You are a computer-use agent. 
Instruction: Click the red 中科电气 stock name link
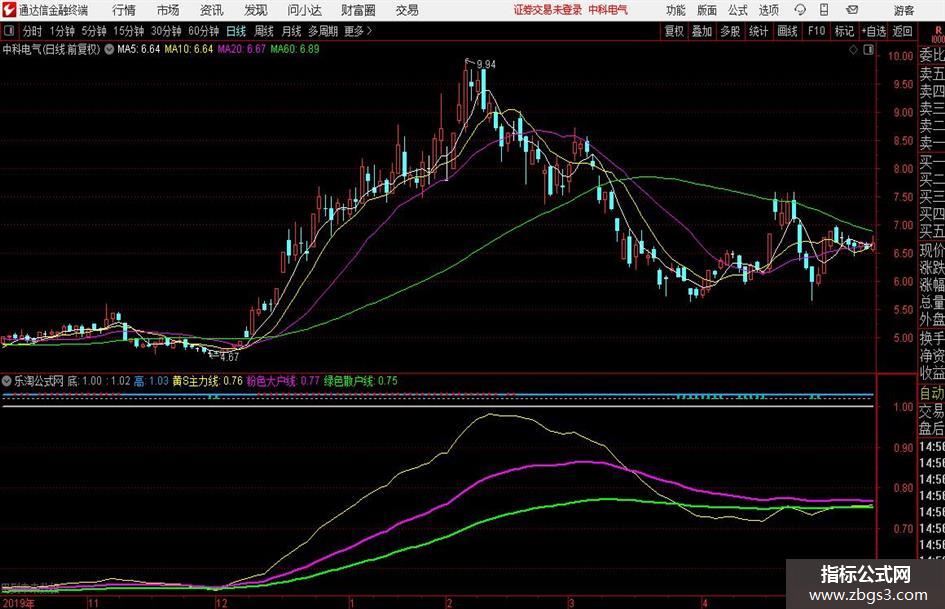click(x=608, y=10)
